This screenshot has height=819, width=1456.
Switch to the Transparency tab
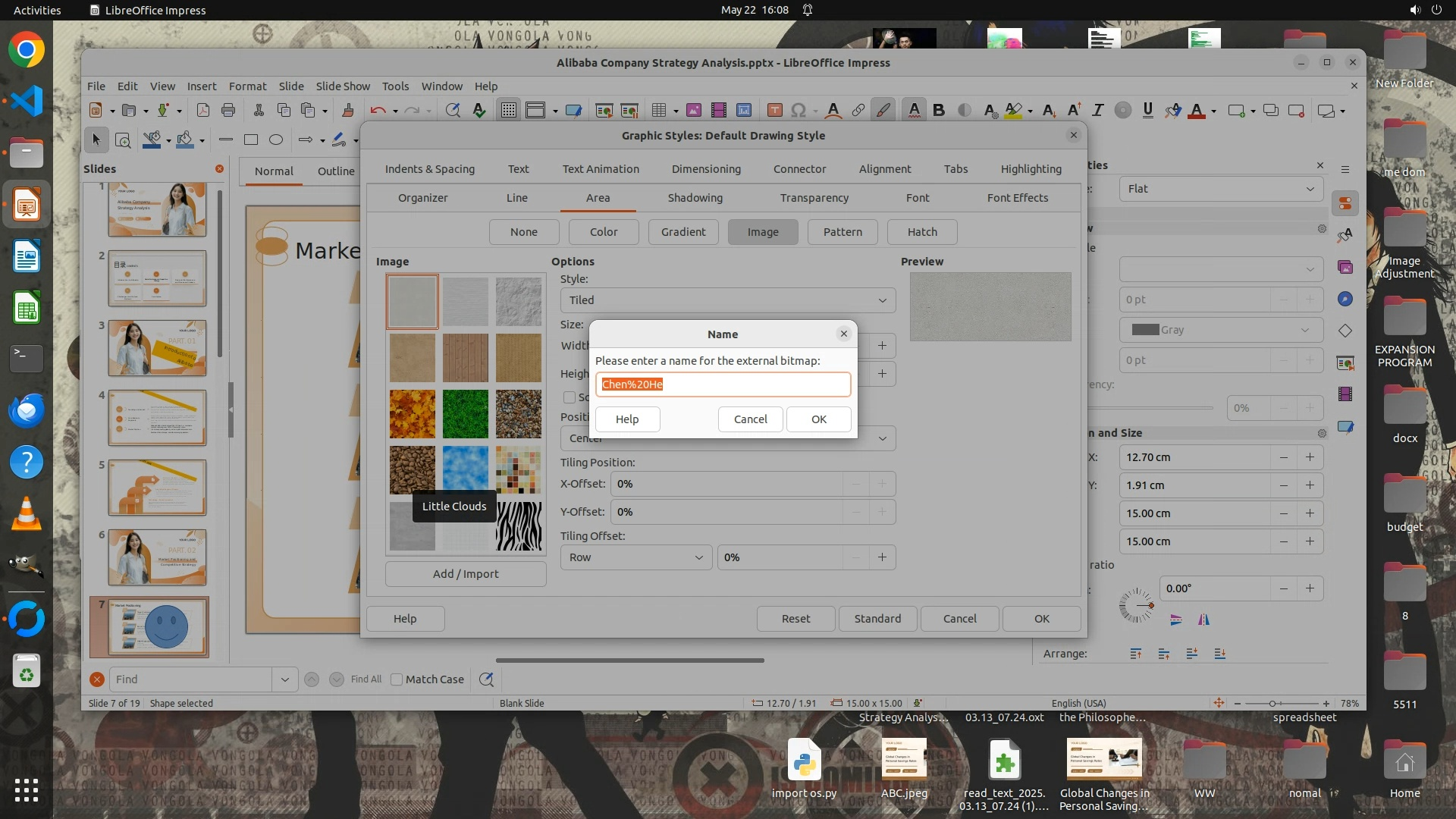[814, 198]
